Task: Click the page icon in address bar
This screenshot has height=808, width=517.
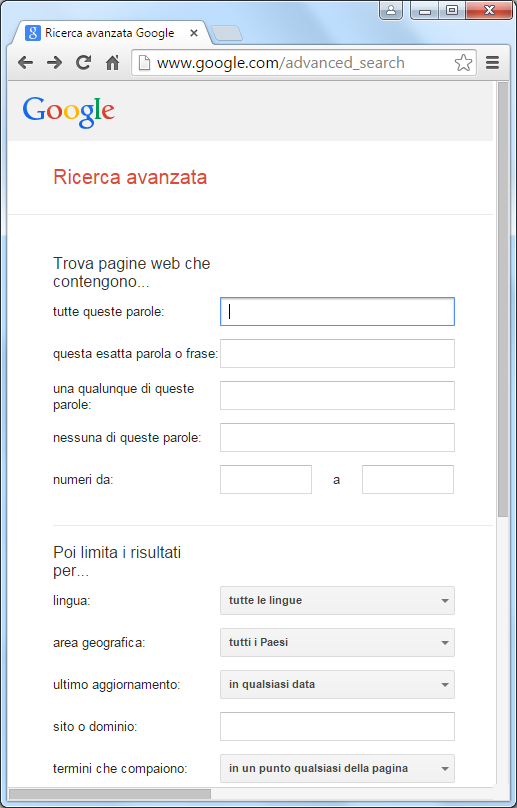Action: [145, 63]
